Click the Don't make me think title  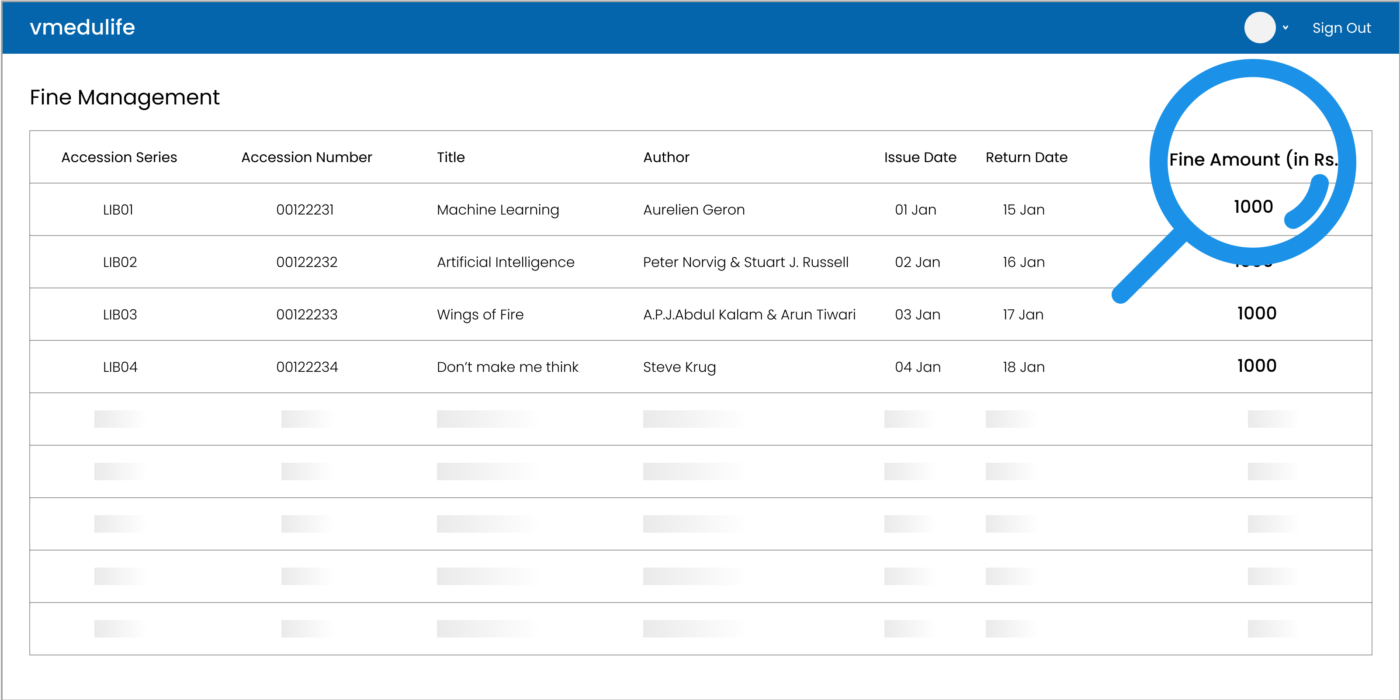[507, 367]
